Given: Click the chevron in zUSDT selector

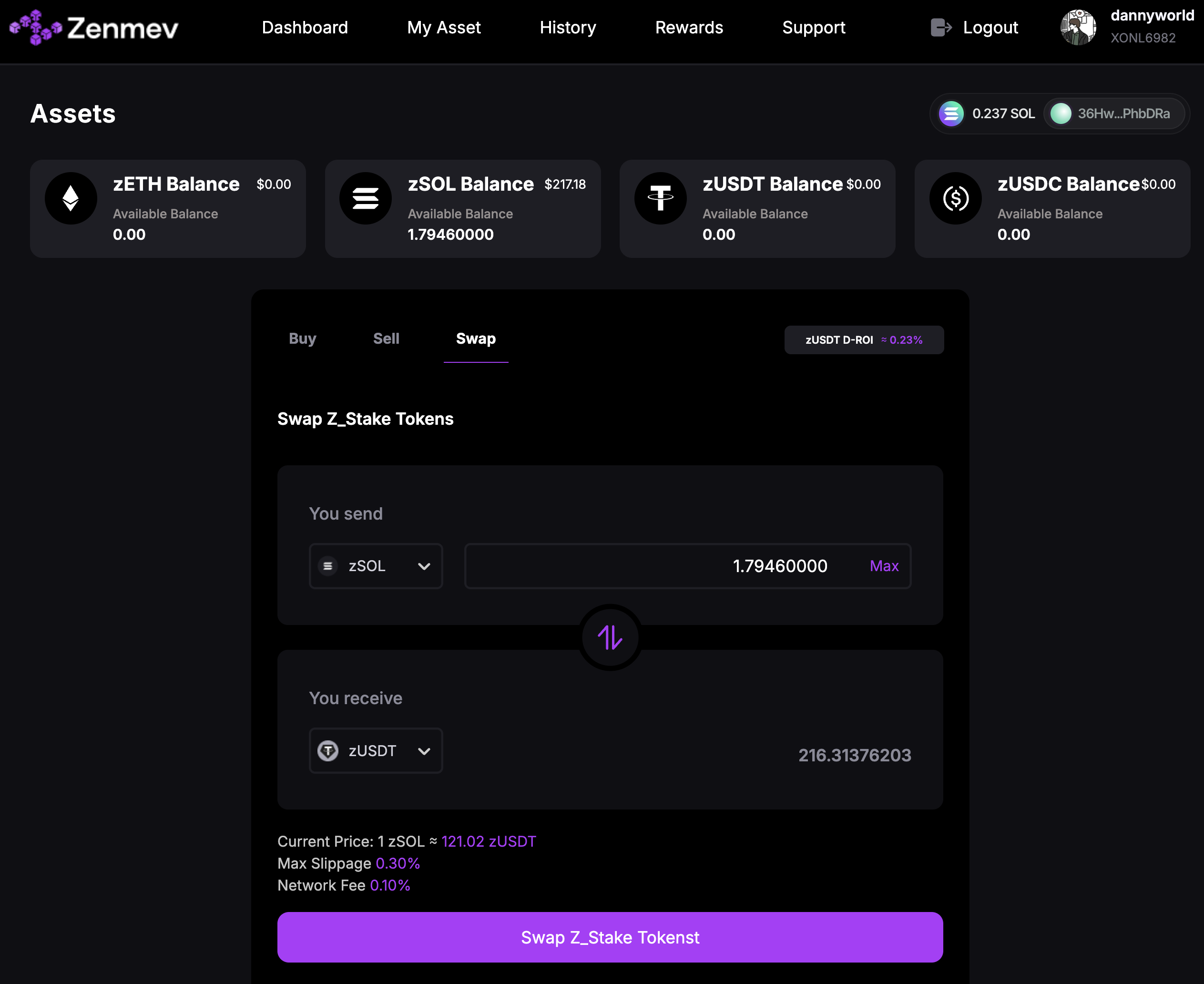Looking at the screenshot, I should [x=424, y=751].
